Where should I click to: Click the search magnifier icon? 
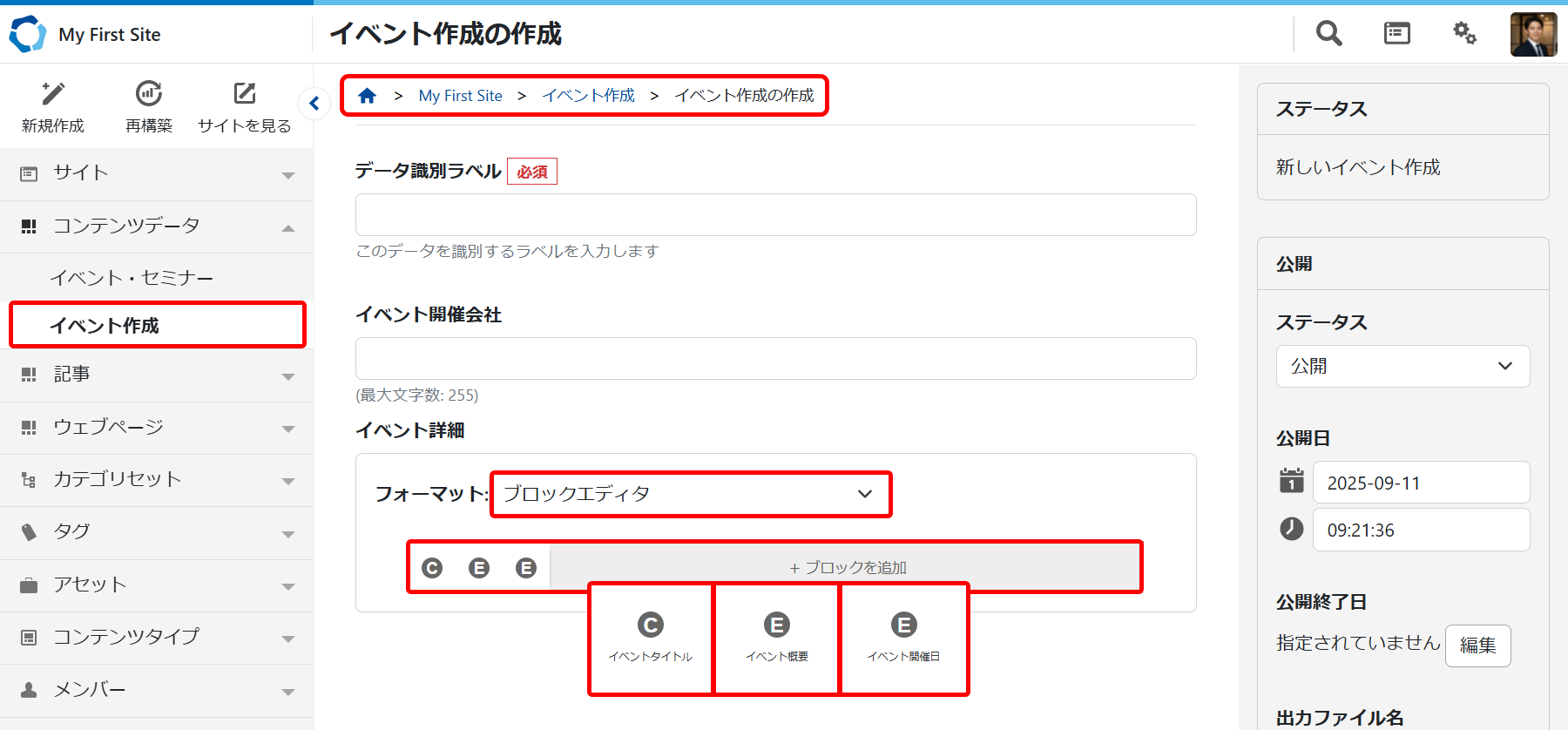[x=1328, y=34]
